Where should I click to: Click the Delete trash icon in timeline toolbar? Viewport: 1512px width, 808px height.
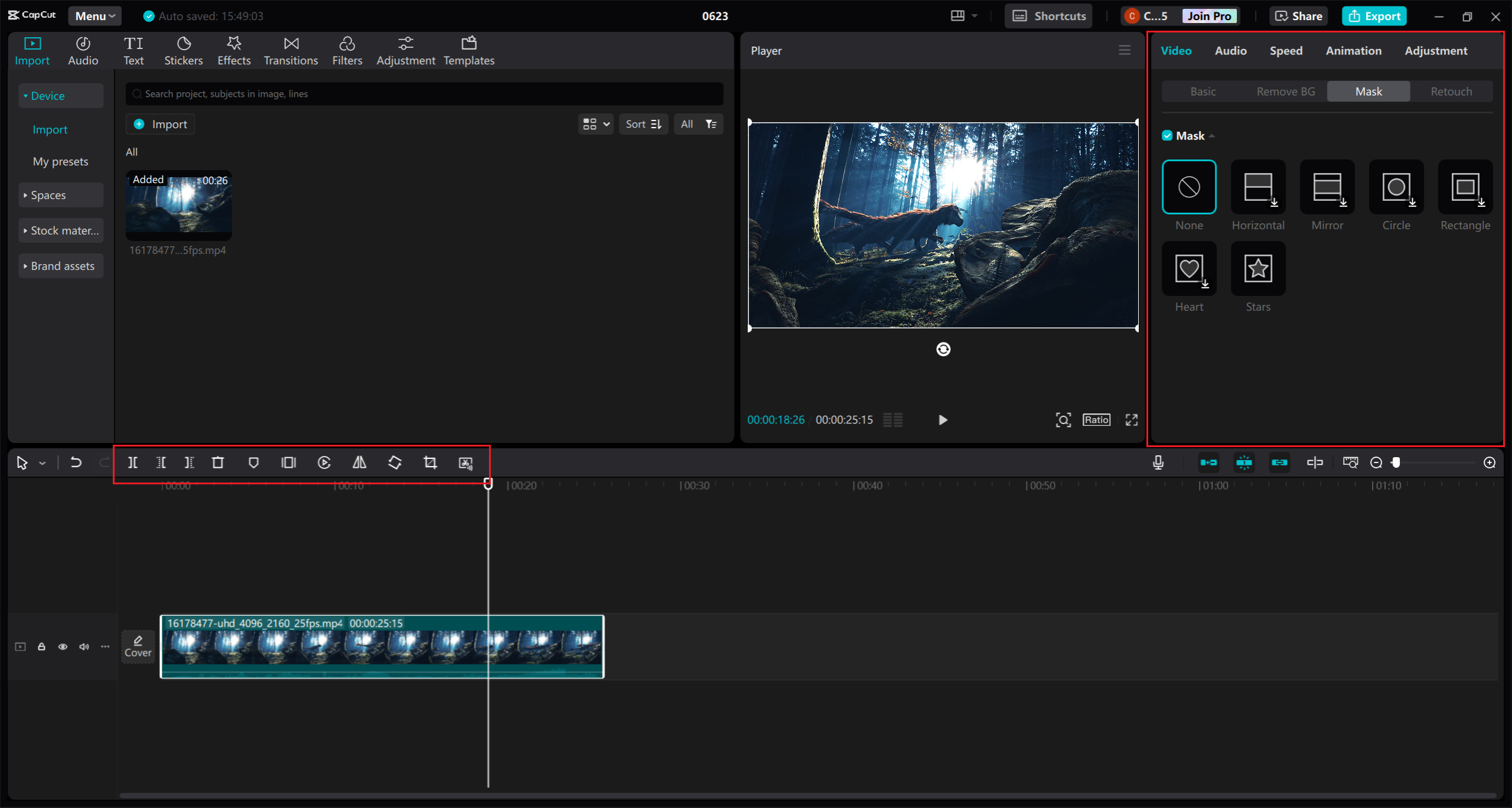coord(218,462)
